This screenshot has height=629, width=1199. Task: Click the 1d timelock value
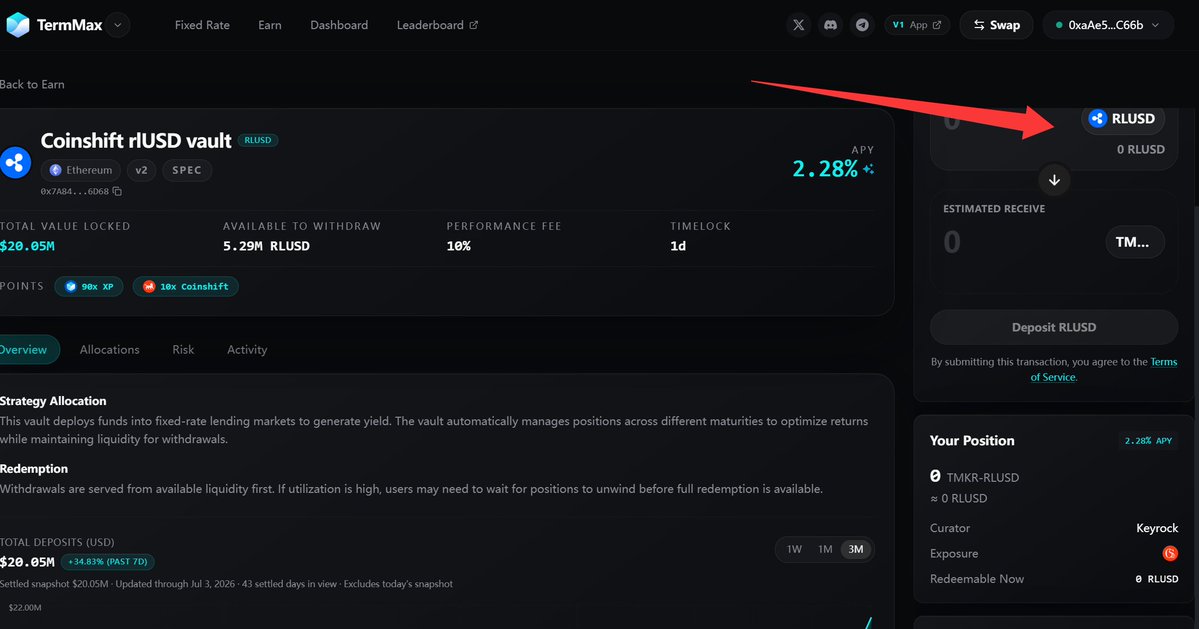[677, 246]
